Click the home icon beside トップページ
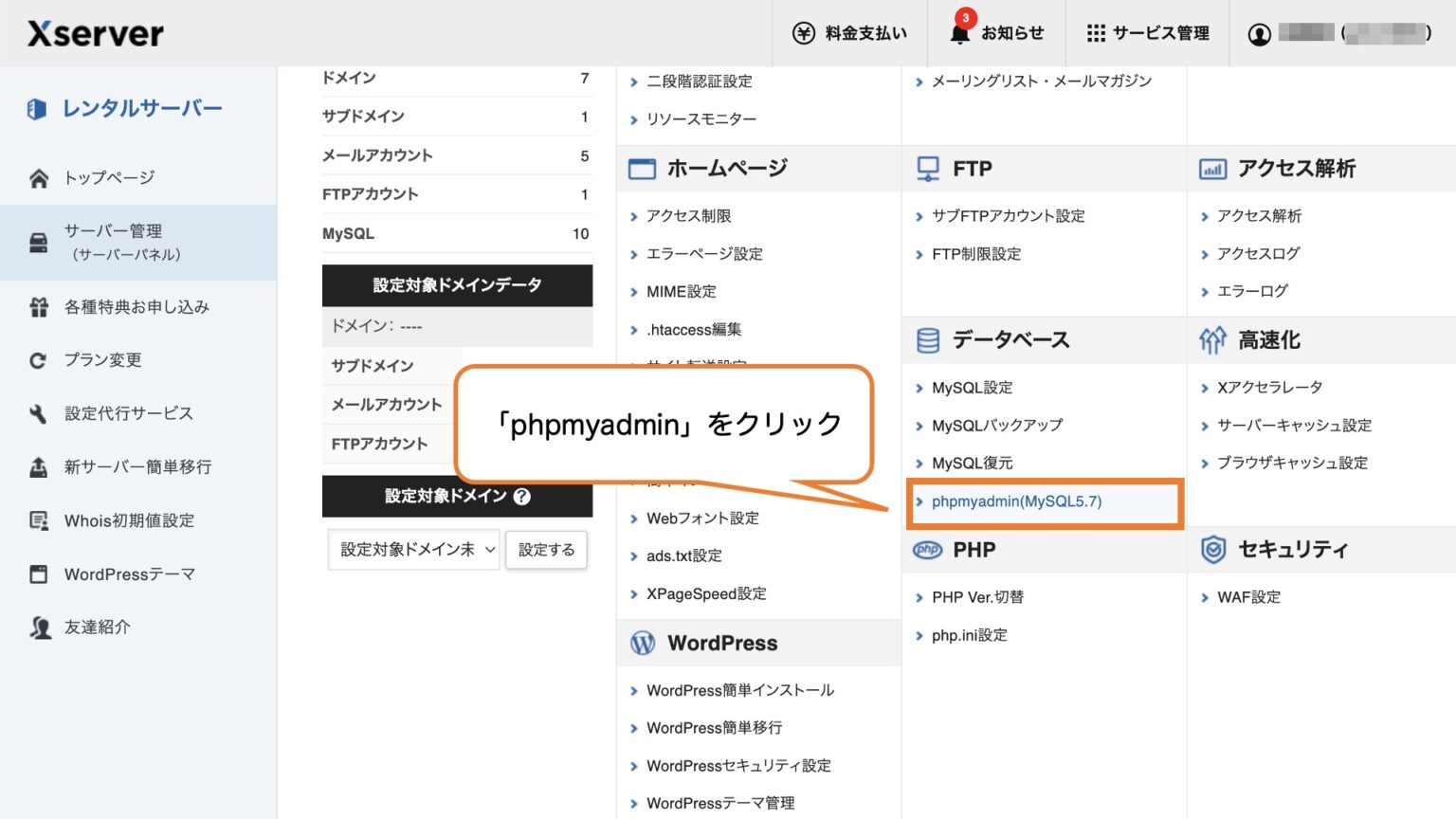 tap(37, 176)
